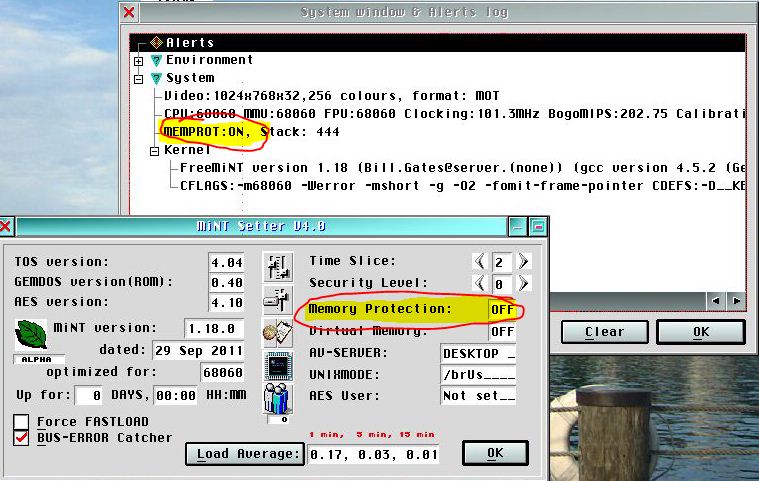
Task: Click the second tool icon below sliders
Action: point(277,298)
